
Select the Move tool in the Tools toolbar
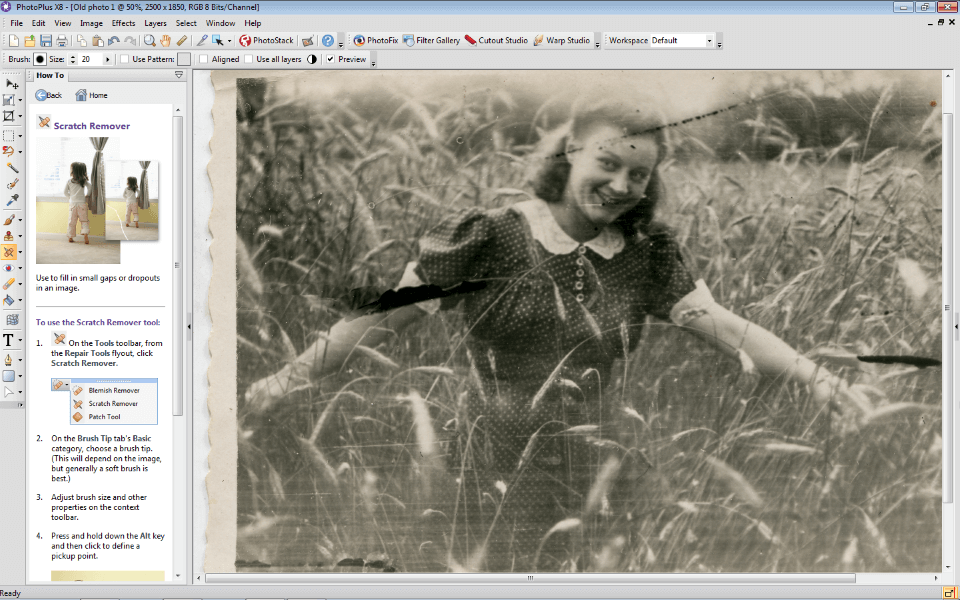[x=10, y=84]
